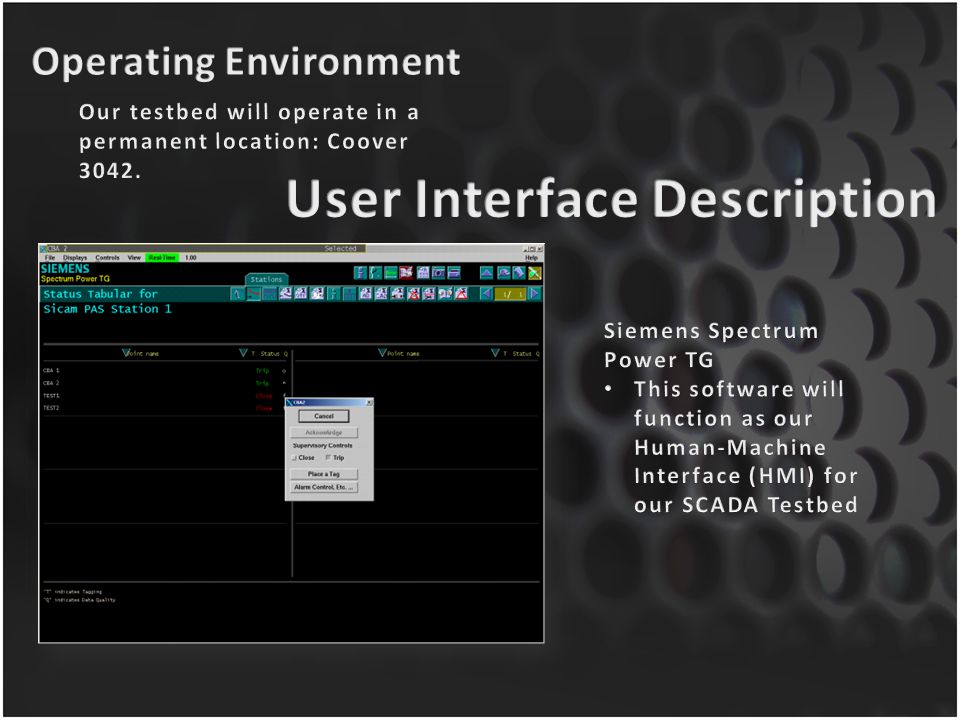Image resolution: width=960 pixels, height=720 pixels.
Task: Open the Controls menu
Action: pos(107,258)
